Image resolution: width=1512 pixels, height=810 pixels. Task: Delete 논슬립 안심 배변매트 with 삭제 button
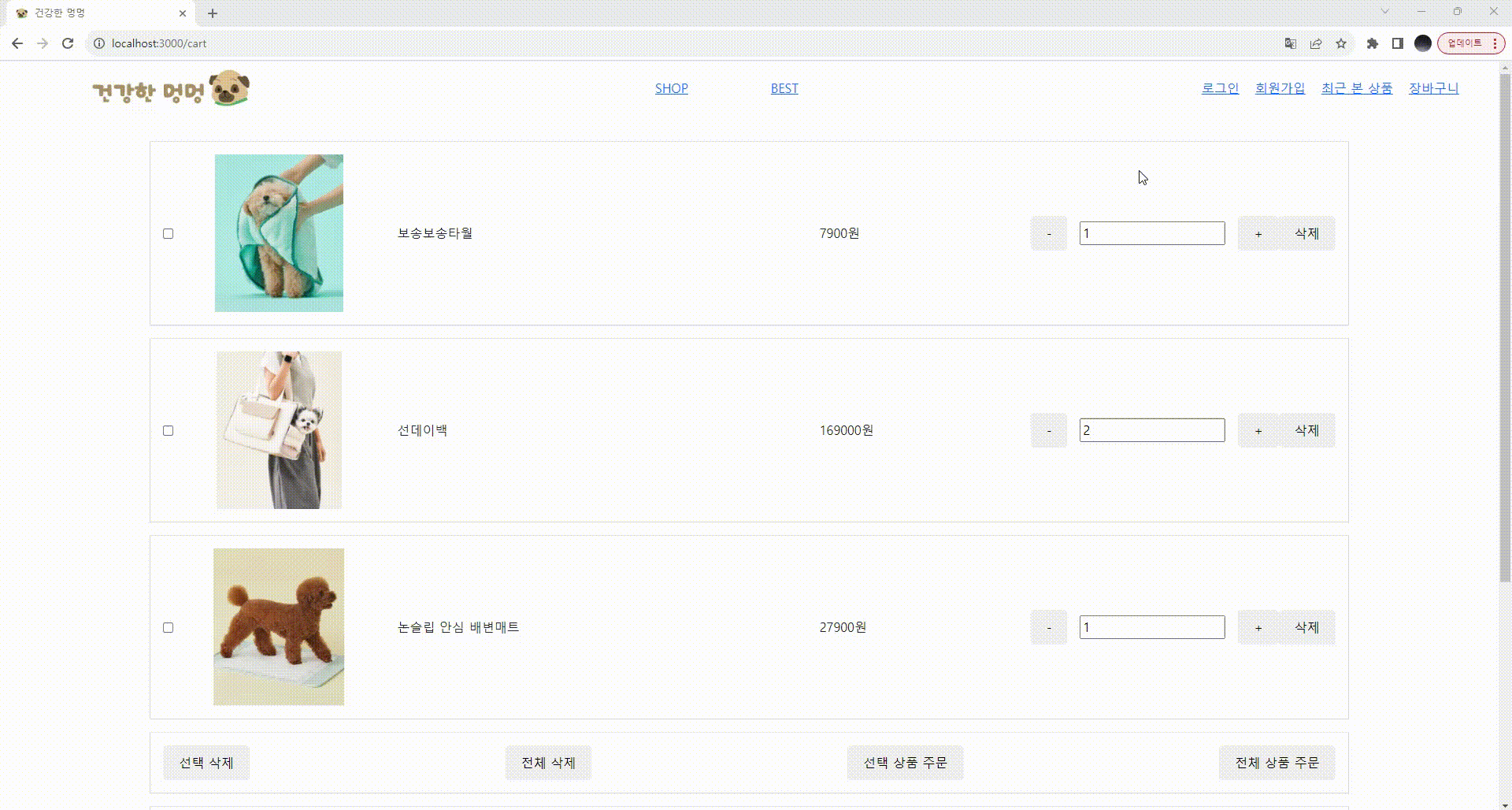click(1307, 627)
